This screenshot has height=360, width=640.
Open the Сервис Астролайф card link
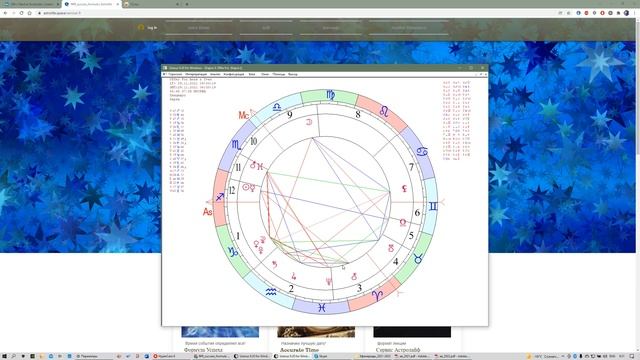[398, 350]
